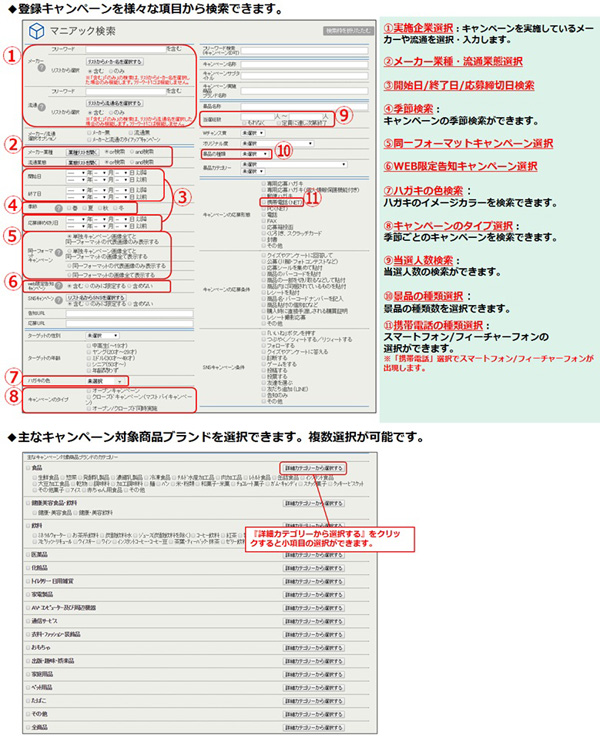Click 詳細カテゴリーから選択する button for 医薬品
The height and width of the screenshot is (736, 600).
(x=314, y=555)
